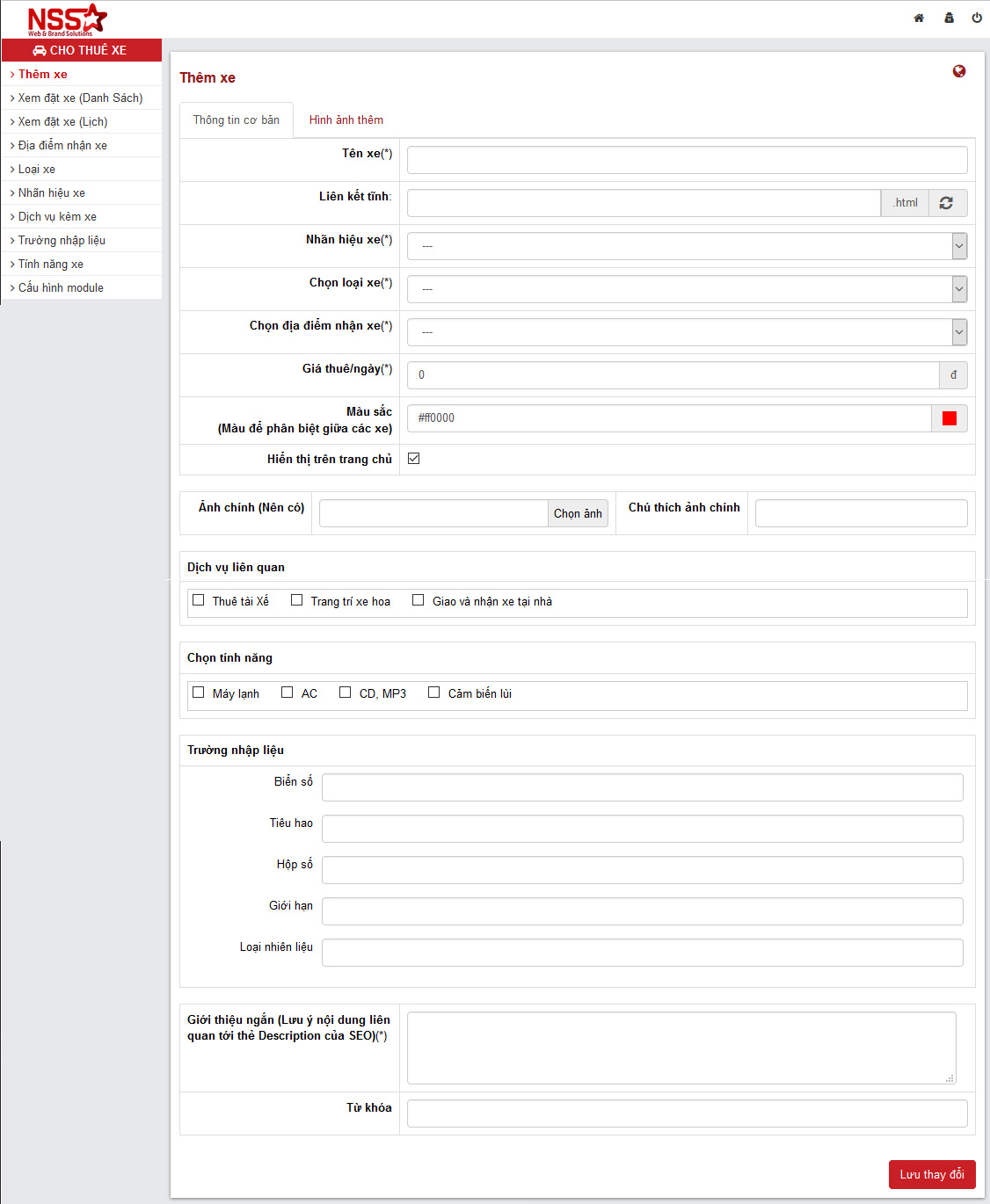Open the Nhãn hiệu xe dropdown
This screenshot has height=1204, width=990.
[687, 246]
